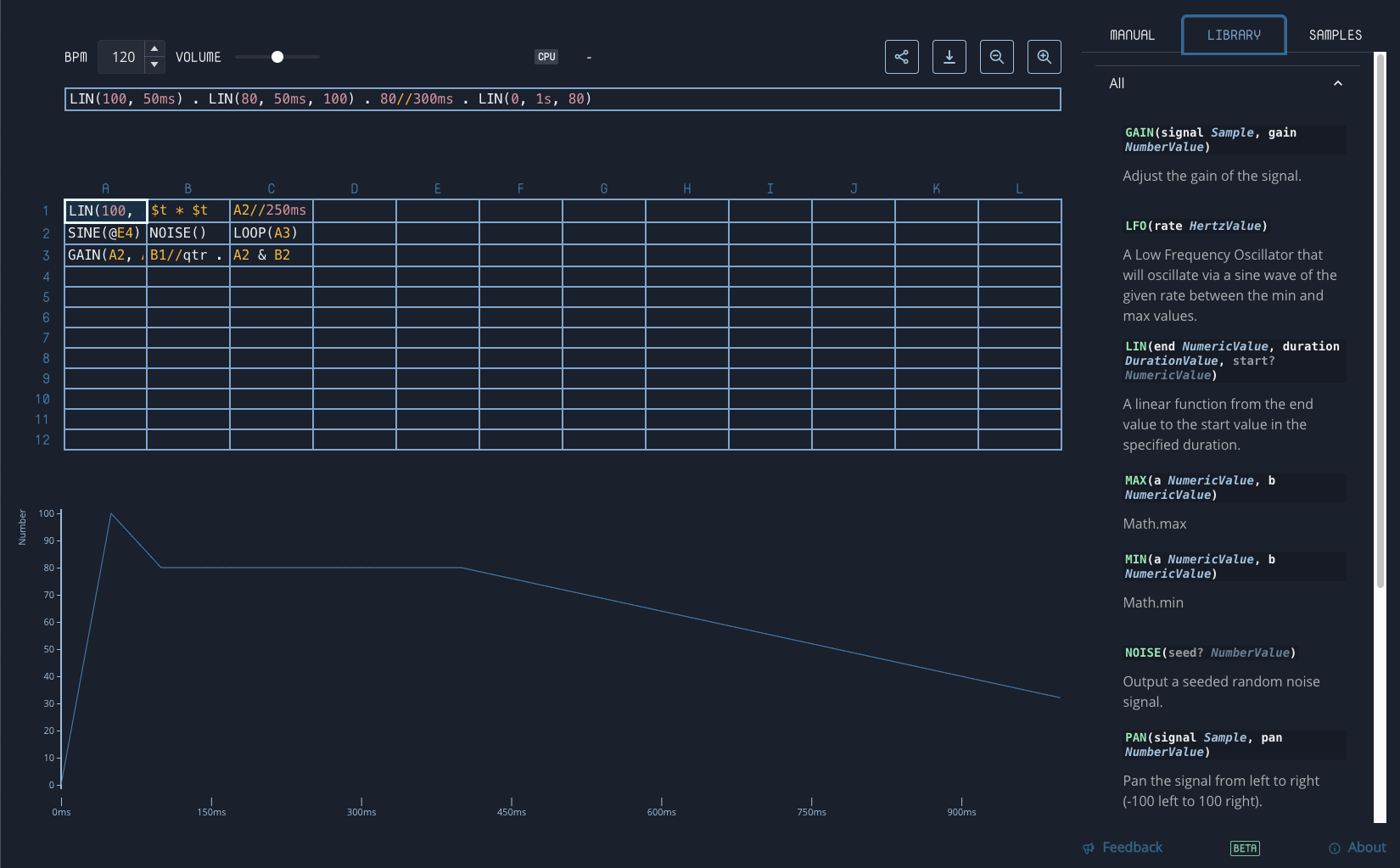Select cell B1 with $t * $t

[x=188, y=210]
